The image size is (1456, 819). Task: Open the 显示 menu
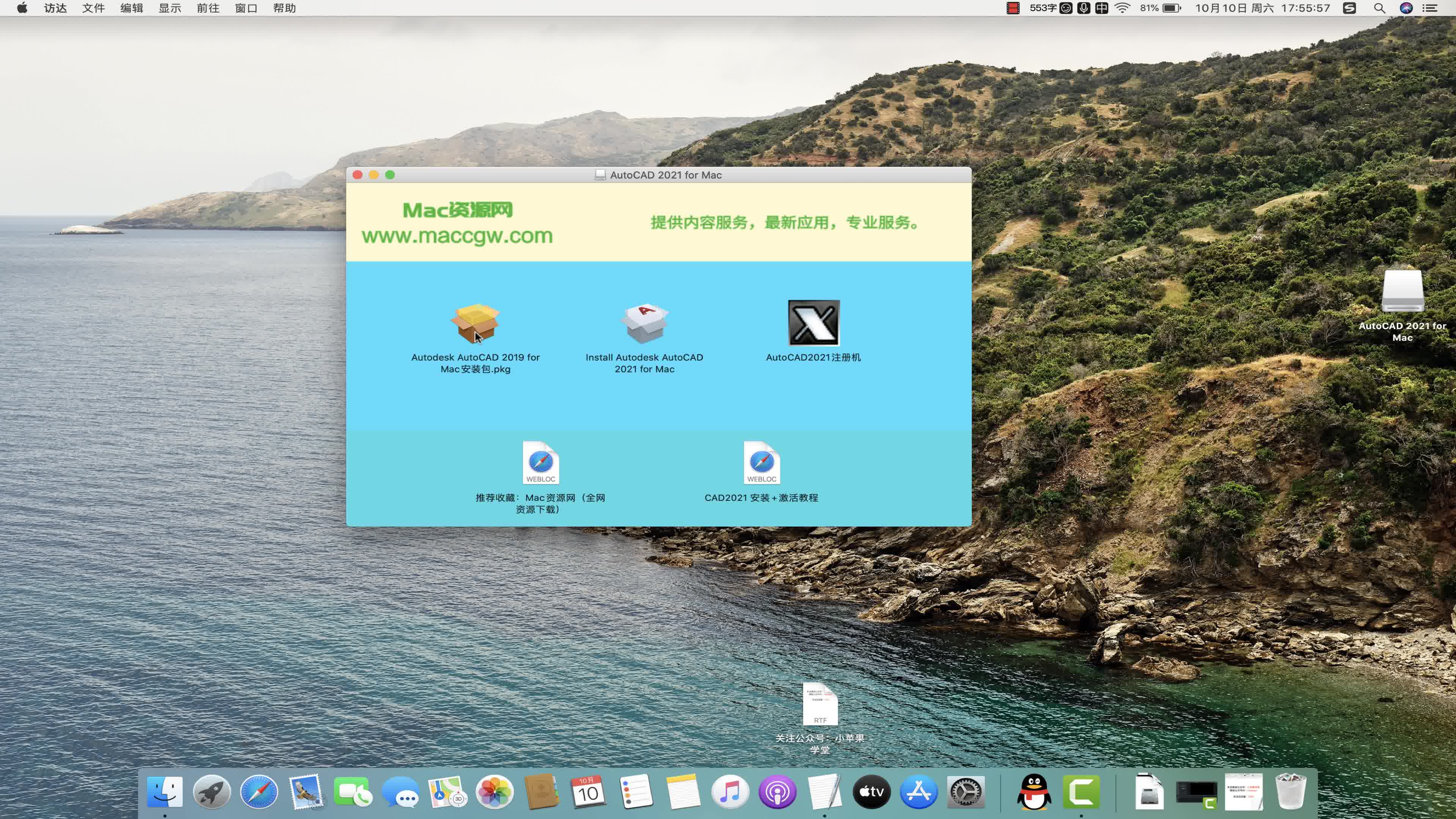click(x=169, y=8)
